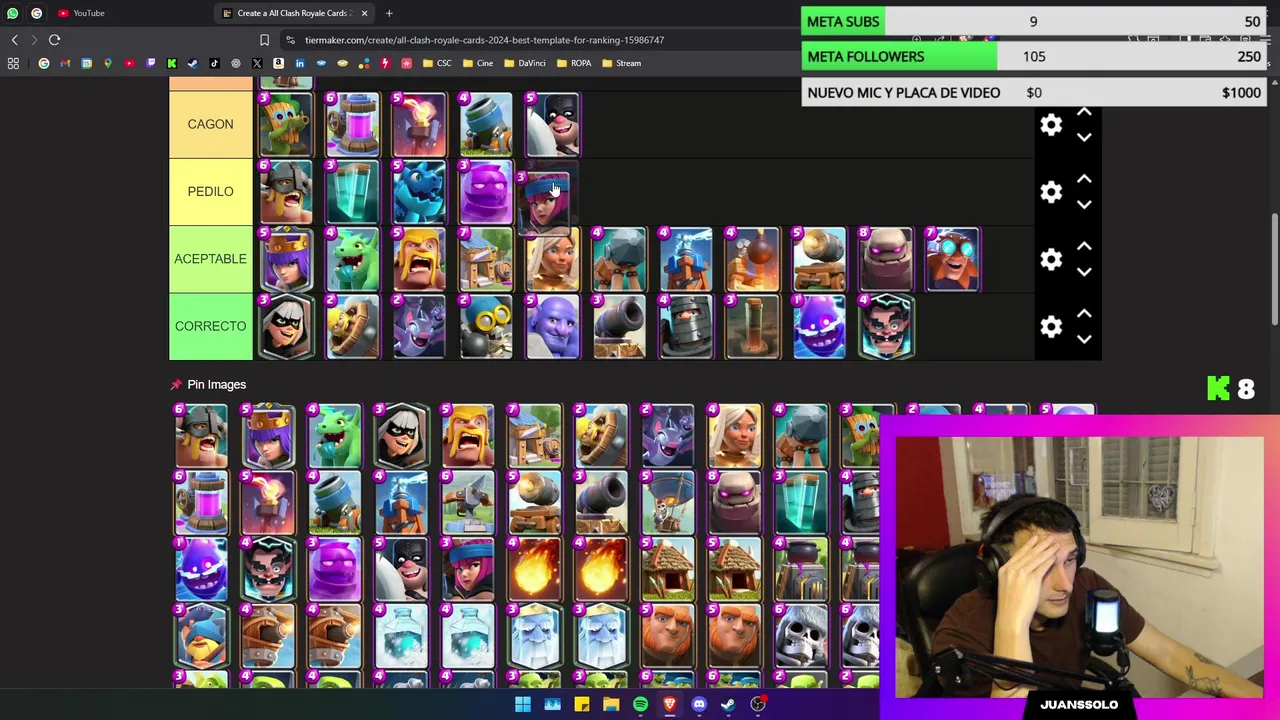Select Electro Giant card in the ACEPTABLE row
Image resolution: width=1280 pixels, height=720 pixels.
pyautogui.click(x=952, y=259)
